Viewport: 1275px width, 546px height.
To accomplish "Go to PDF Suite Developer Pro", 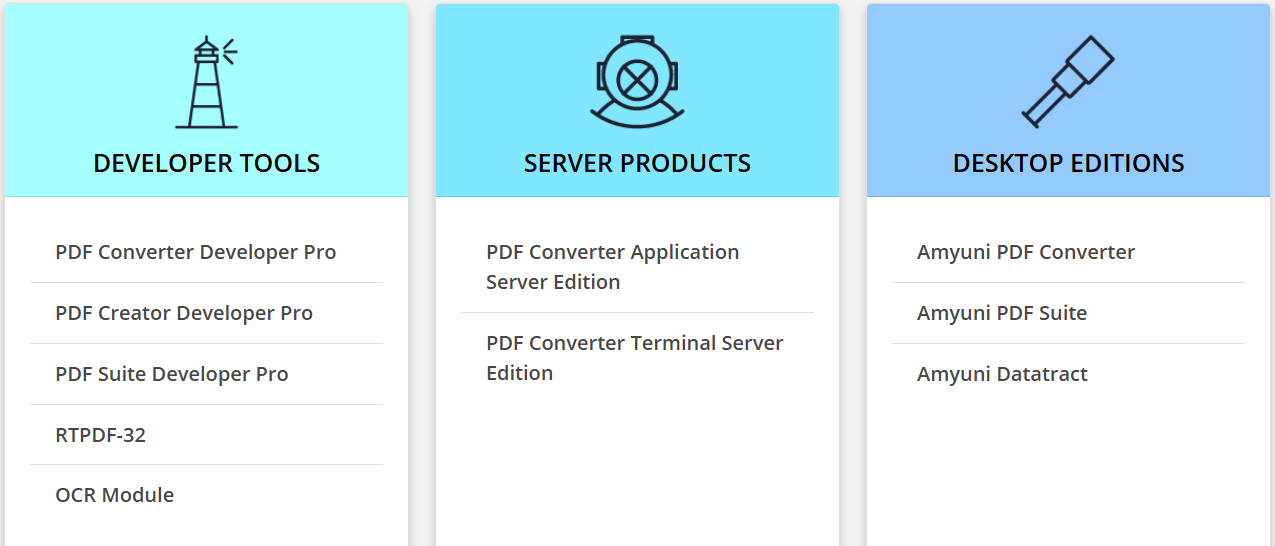I will tap(172, 374).
